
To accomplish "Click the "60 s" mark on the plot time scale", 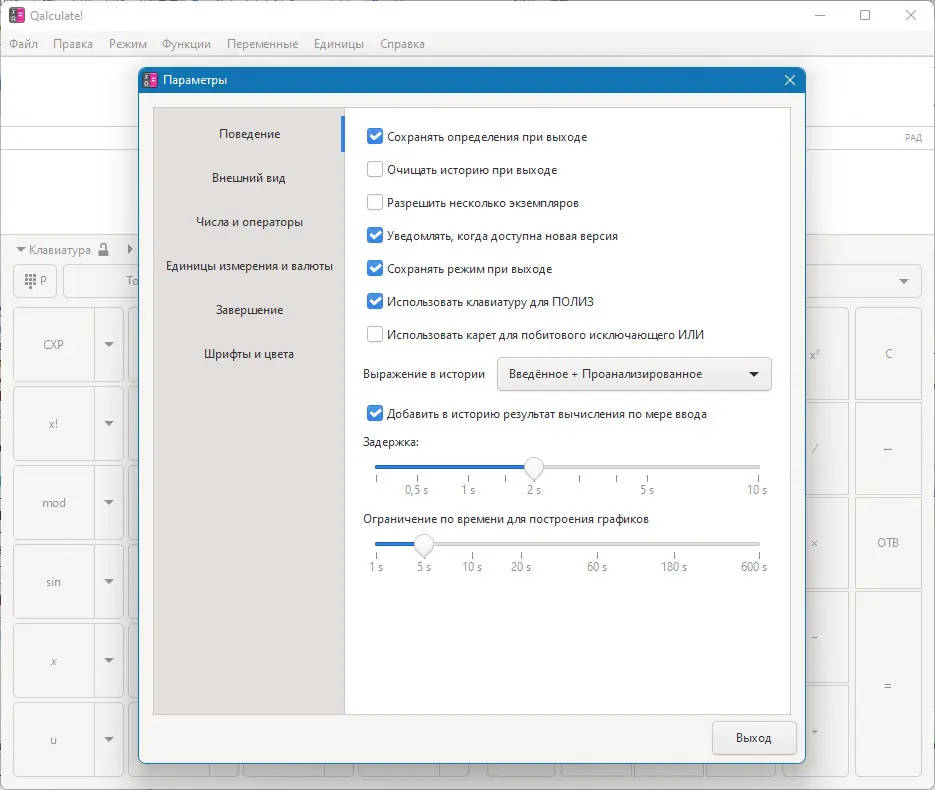I will [x=597, y=567].
